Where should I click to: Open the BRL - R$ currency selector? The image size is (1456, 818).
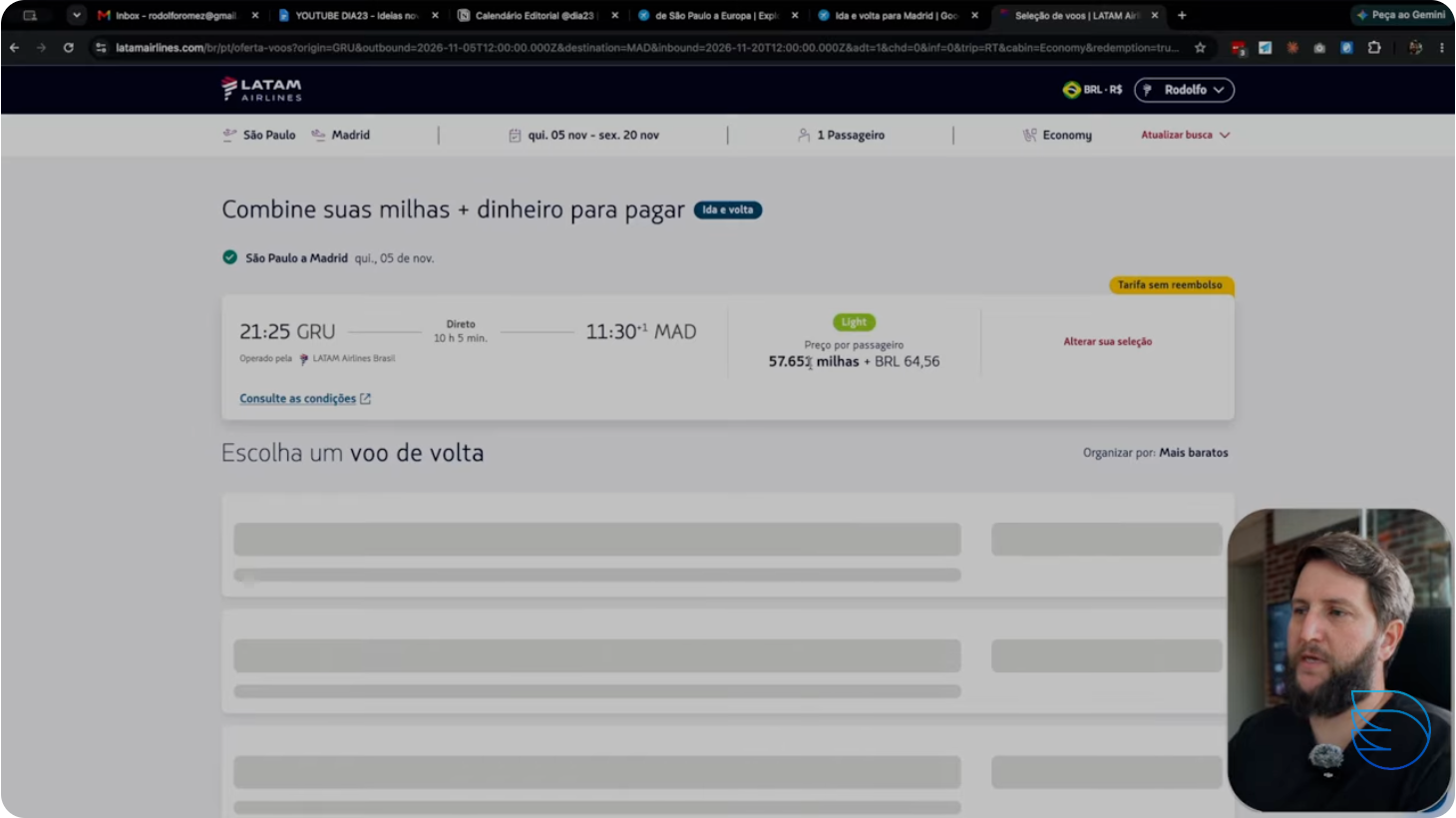1092,90
